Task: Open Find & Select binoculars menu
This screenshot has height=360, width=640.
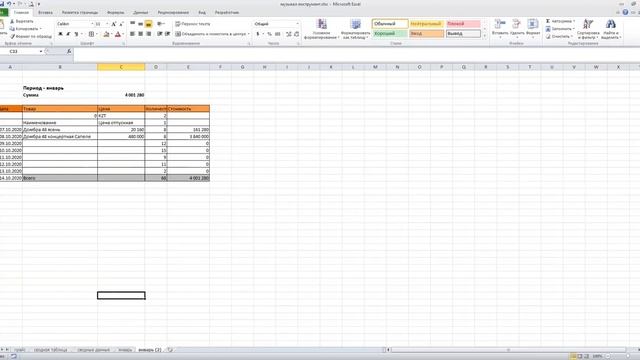Action: [611, 29]
